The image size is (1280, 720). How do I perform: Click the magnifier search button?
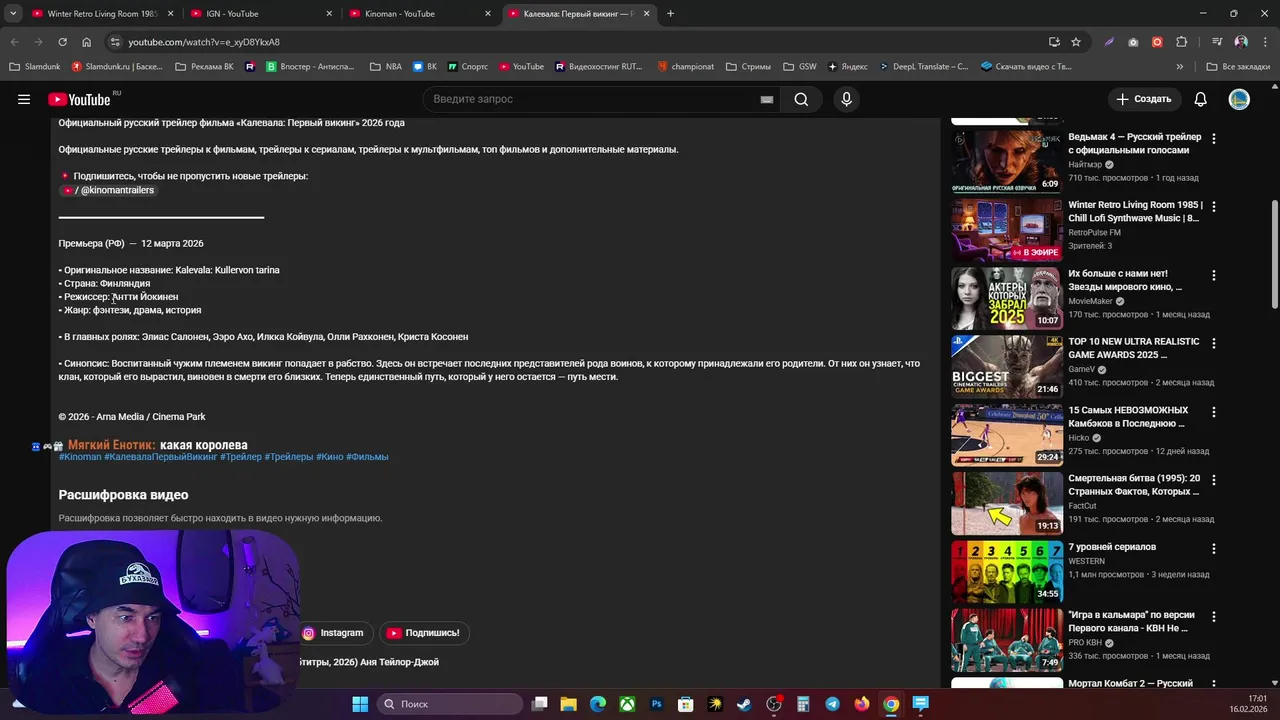[x=801, y=99]
